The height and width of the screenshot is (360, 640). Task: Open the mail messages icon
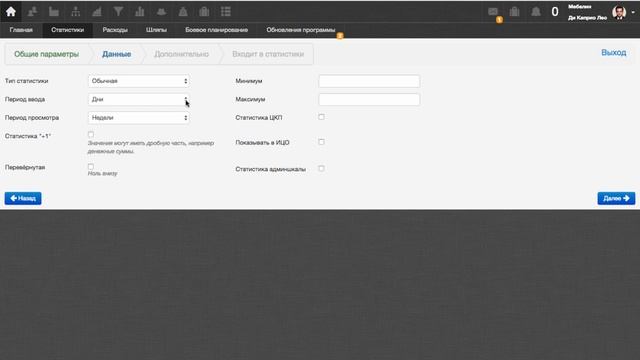[493, 12]
